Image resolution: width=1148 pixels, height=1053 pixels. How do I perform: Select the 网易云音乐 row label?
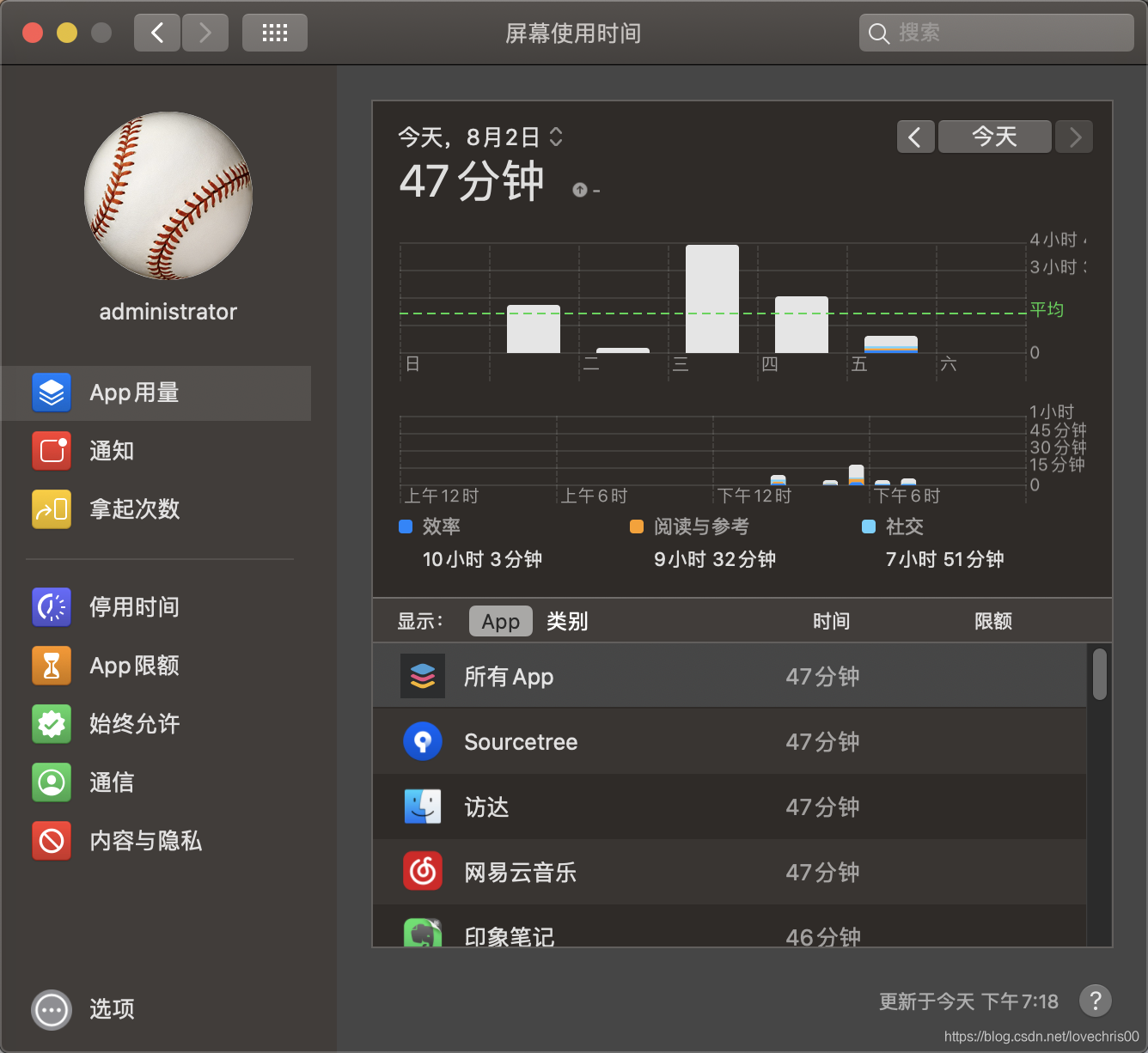(x=520, y=873)
